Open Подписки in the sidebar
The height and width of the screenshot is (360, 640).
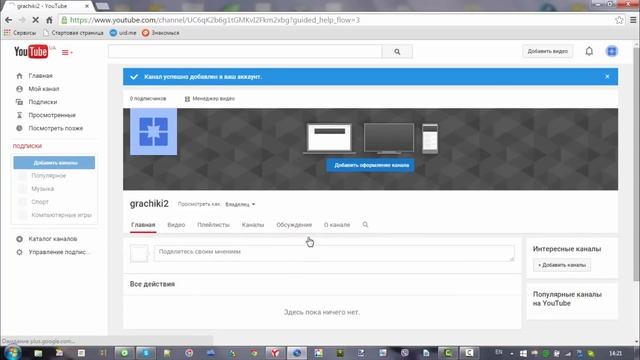click(42, 102)
